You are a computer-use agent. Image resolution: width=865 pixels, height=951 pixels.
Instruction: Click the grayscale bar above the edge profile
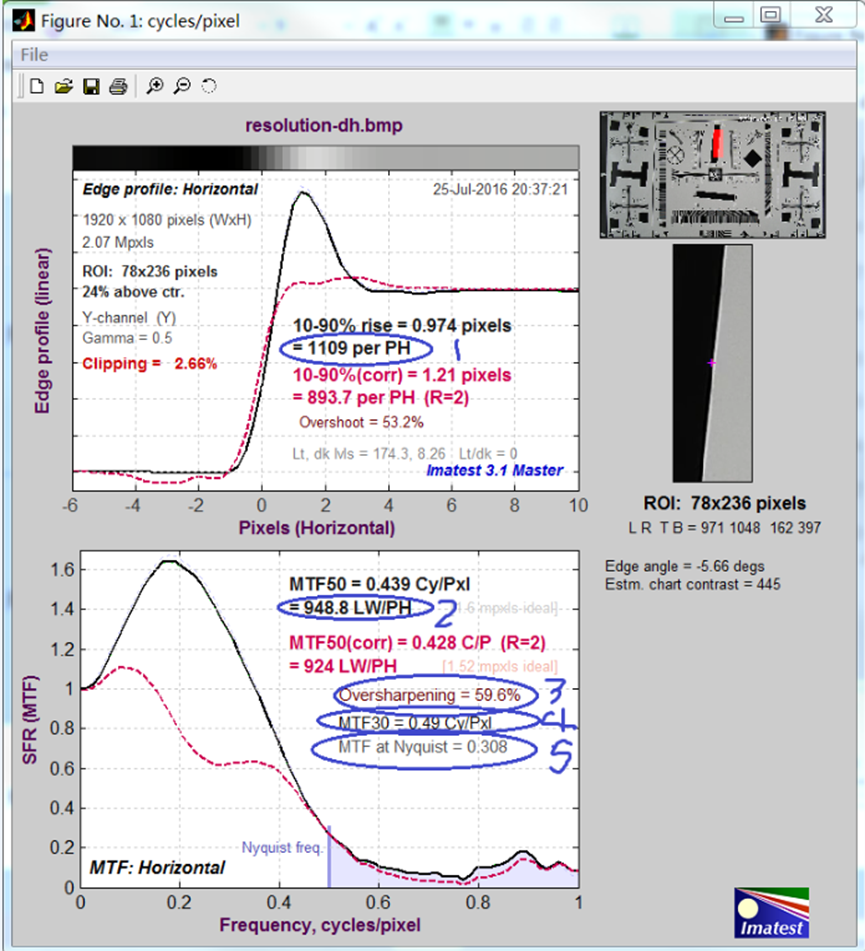click(x=325, y=157)
